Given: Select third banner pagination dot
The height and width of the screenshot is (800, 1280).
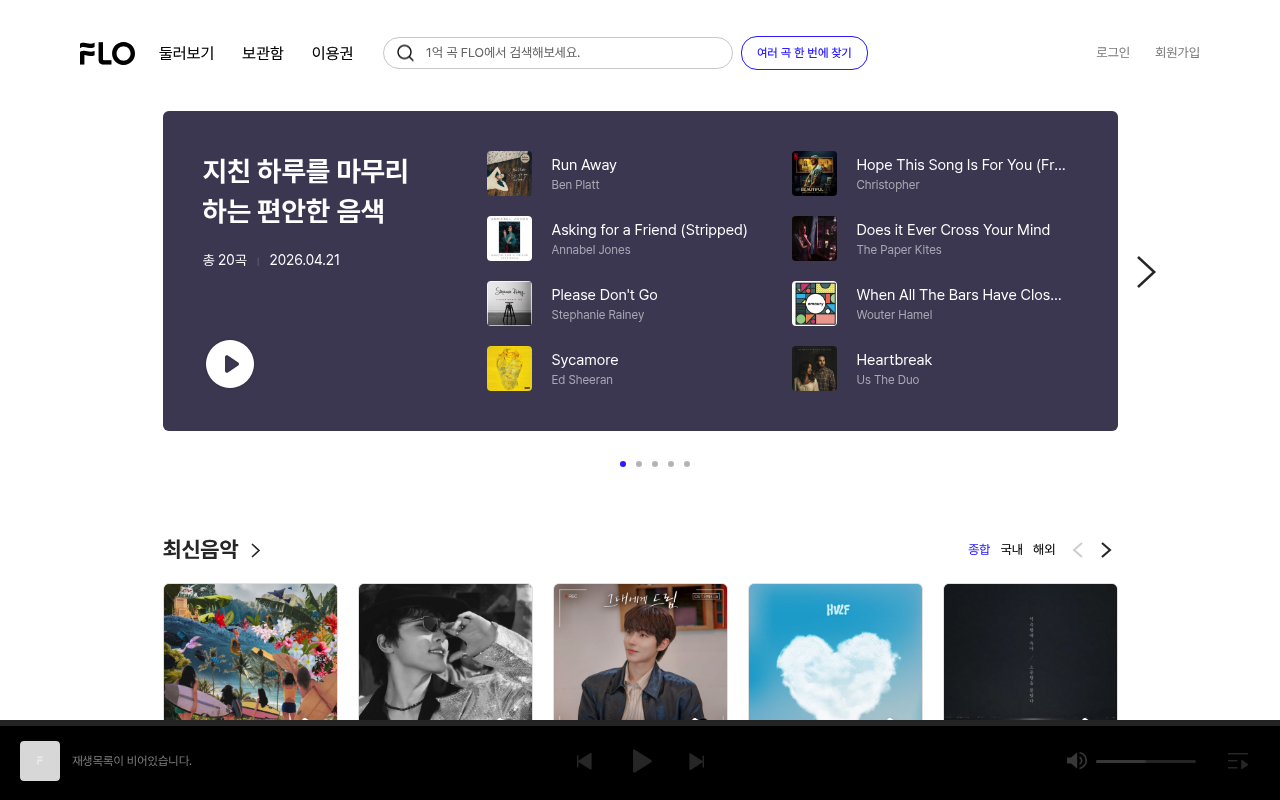Looking at the screenshot, I should point(655,464).
